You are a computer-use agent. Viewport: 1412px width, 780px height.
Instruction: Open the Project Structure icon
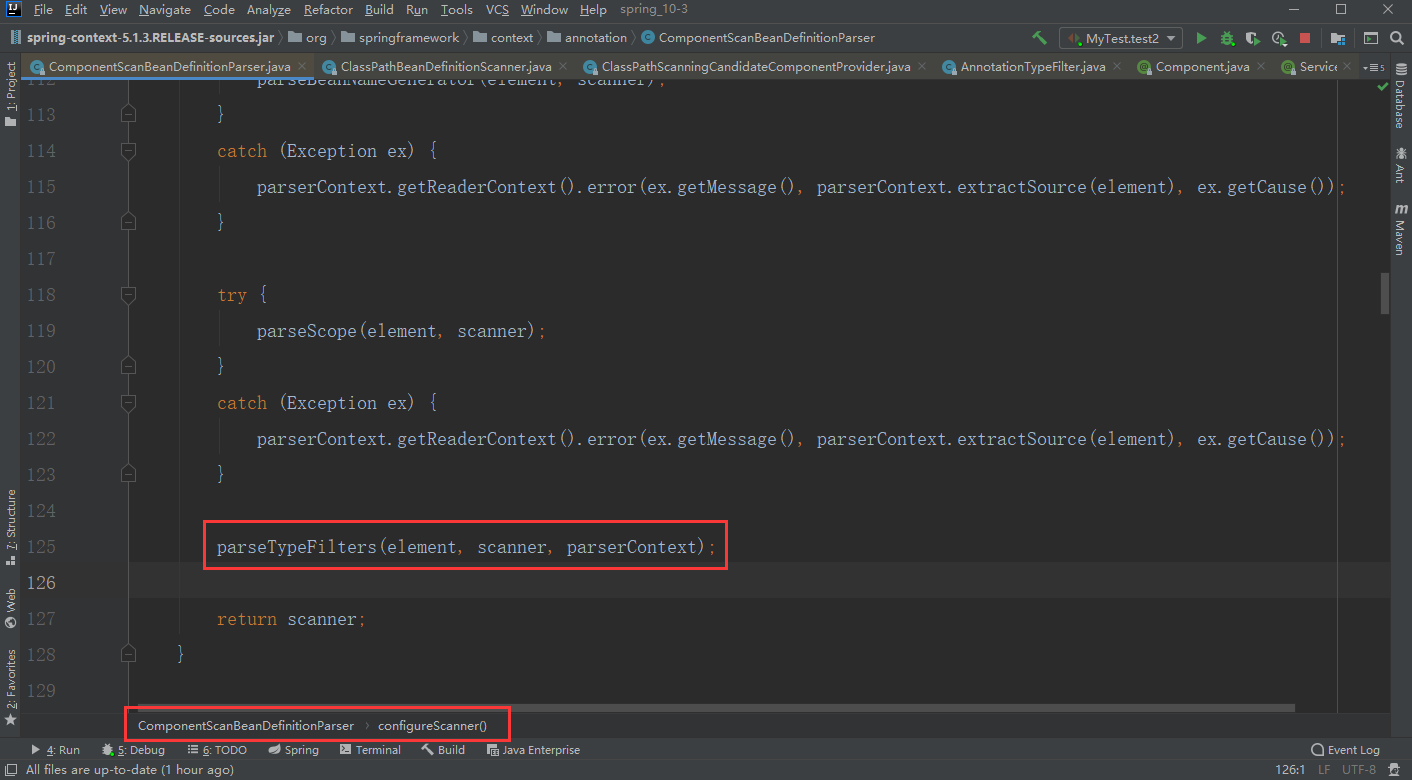click(x=1337, y=38)
